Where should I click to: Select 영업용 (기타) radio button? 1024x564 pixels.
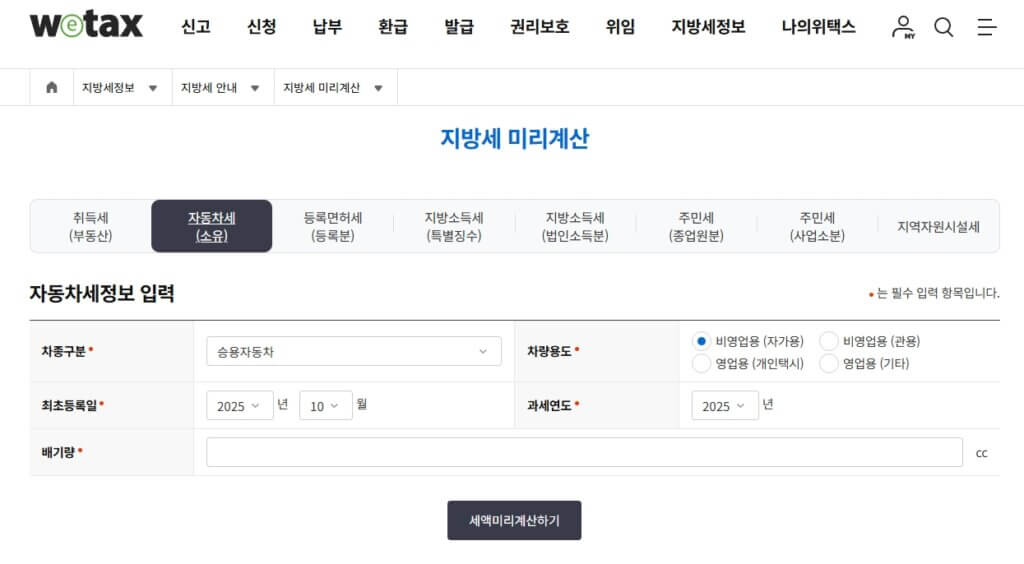pyautogui.click(x=828, y=363)
